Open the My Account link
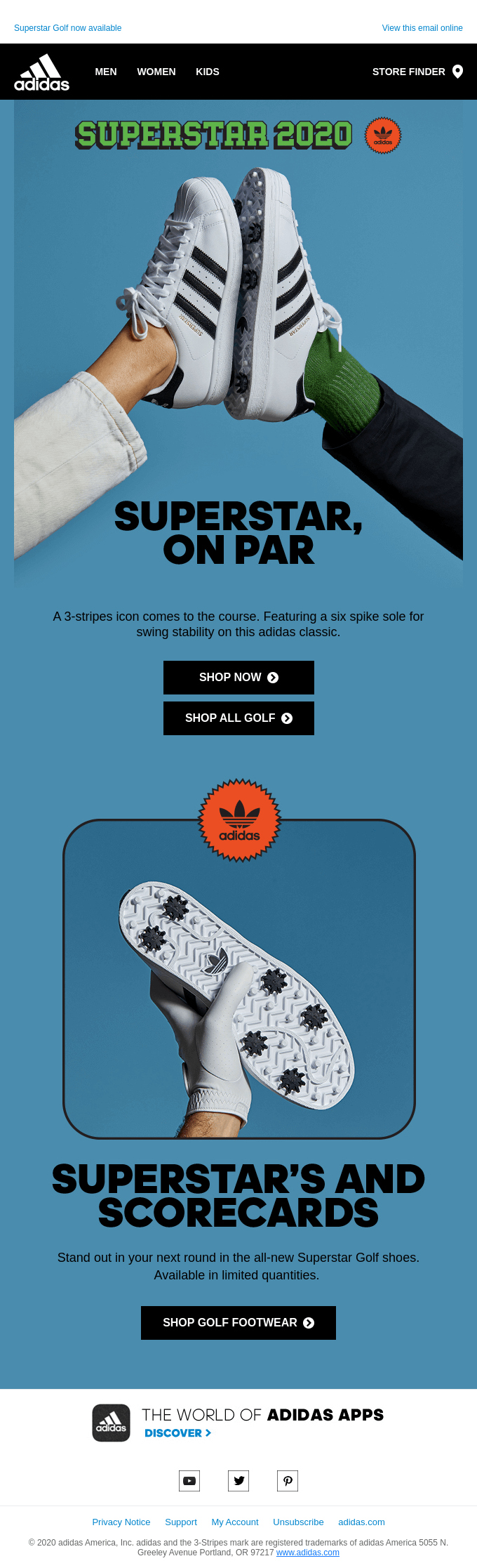Screen dimensions: 477x1568 235,1522
